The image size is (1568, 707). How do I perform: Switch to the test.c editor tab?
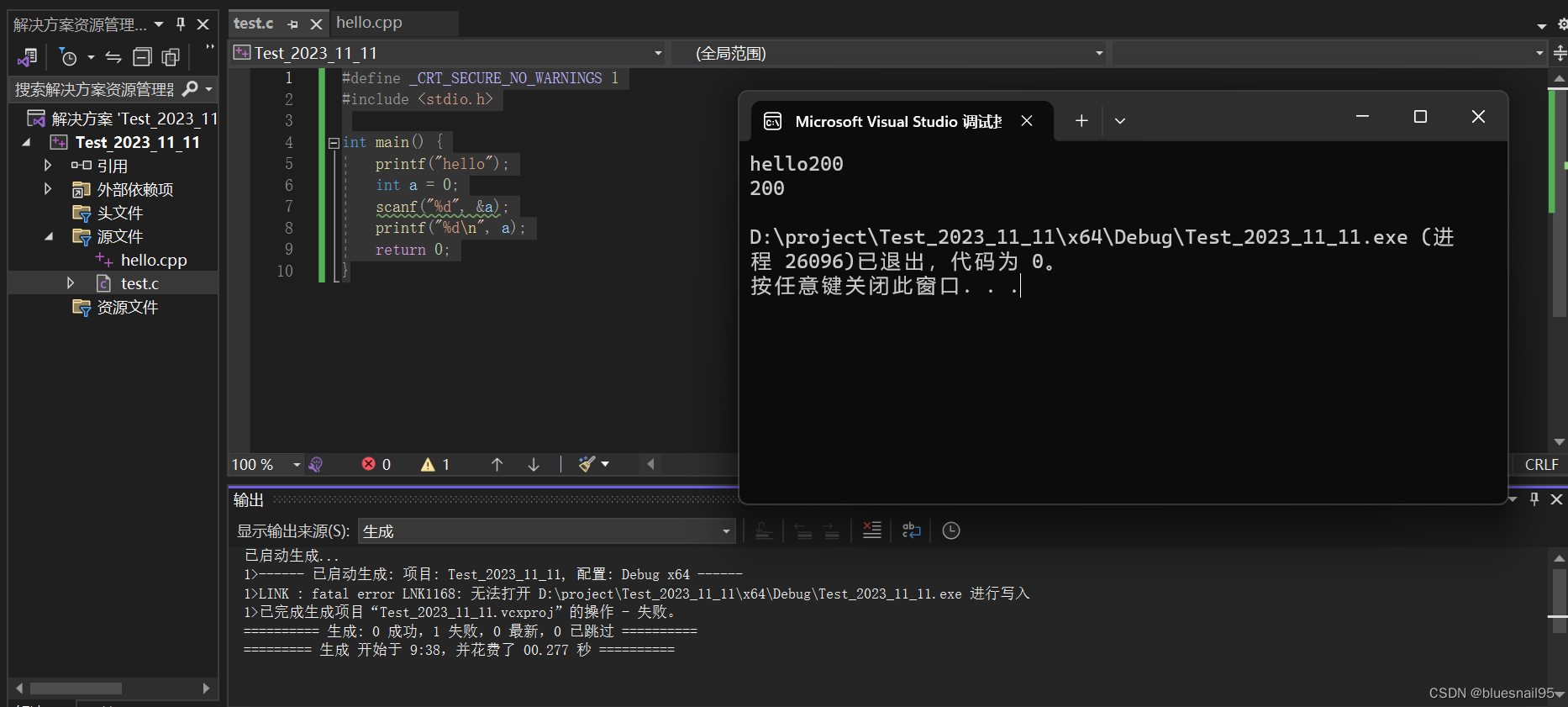pyautogui.click(x=254, y=24)
